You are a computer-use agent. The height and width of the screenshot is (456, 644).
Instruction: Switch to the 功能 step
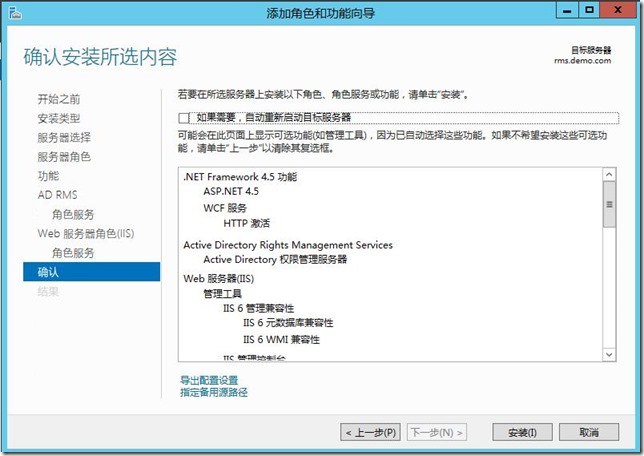tap(48, 176)
